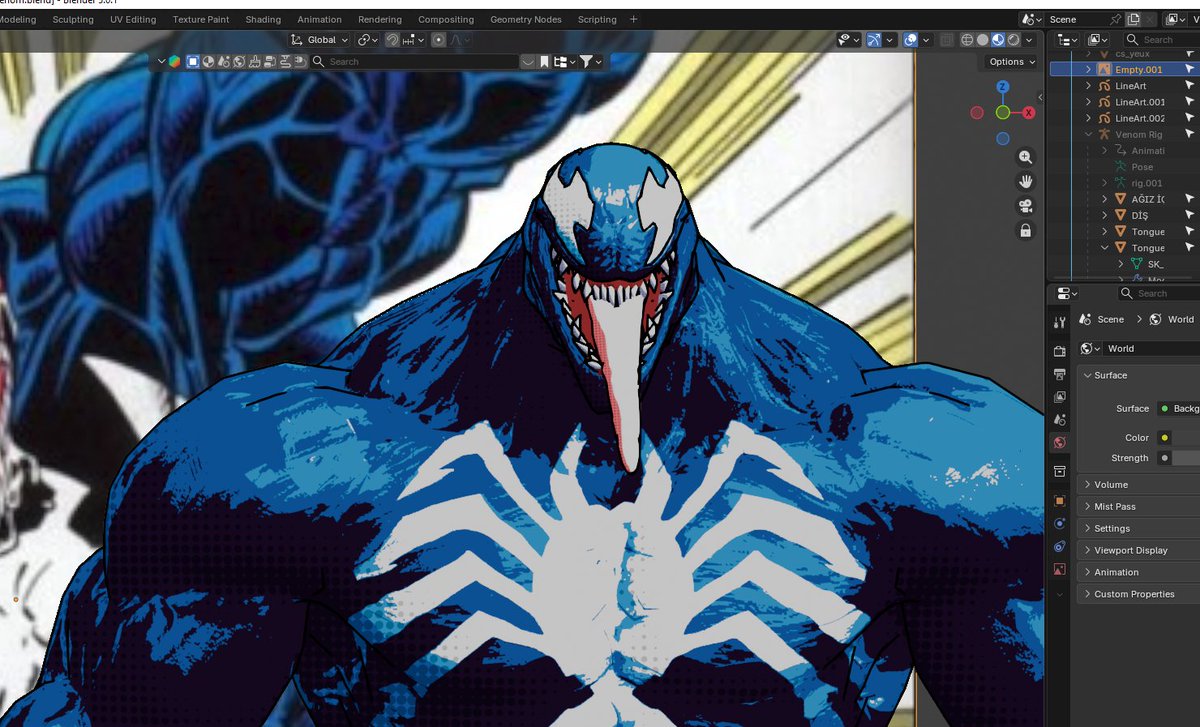Open the Physics properties tab
Image resolution: width=1200 pixels, height=727 pixels.
[1060, 523]
